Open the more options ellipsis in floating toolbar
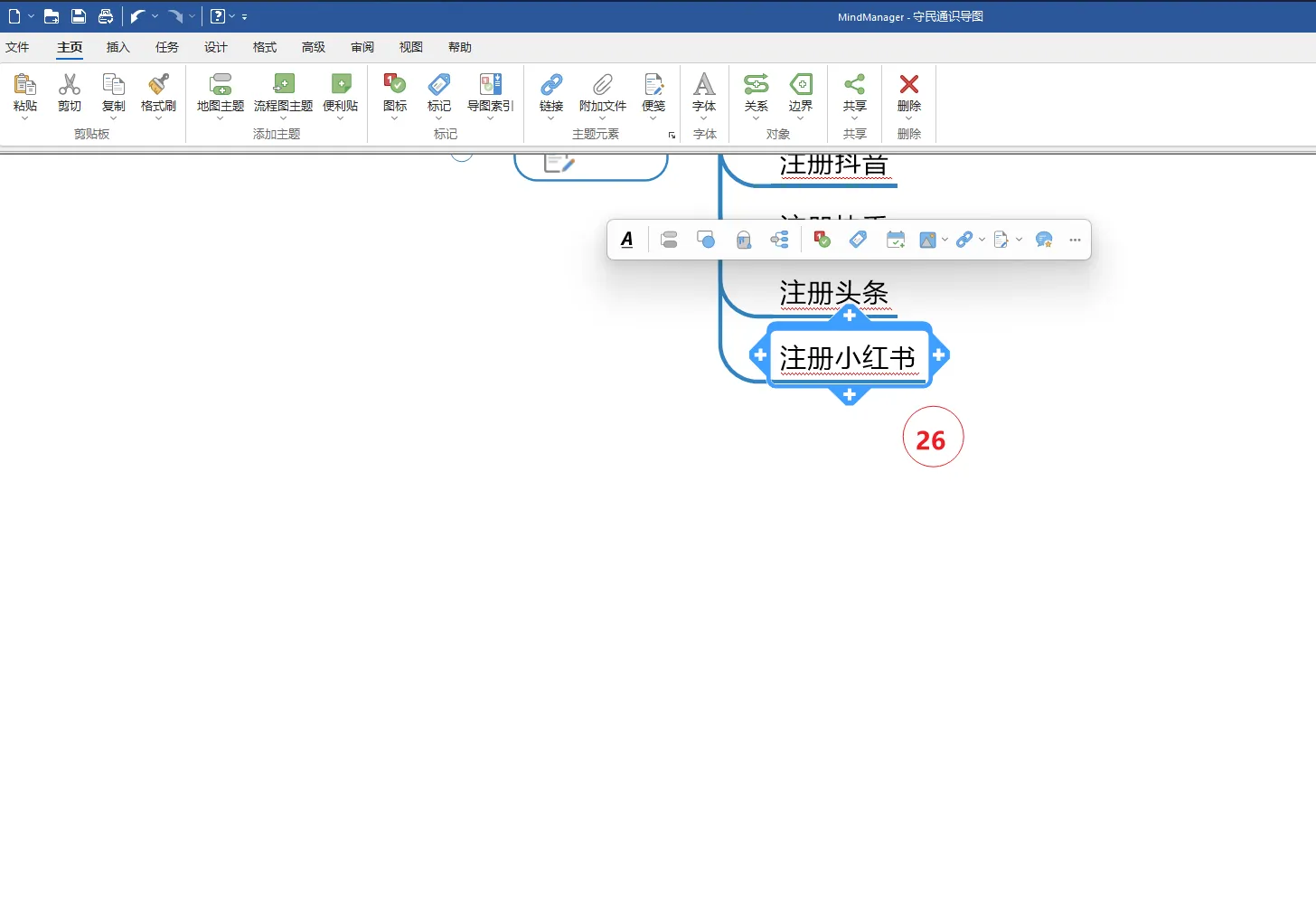The width and height of the screenshot is (1316, 916). point(1075,240)
